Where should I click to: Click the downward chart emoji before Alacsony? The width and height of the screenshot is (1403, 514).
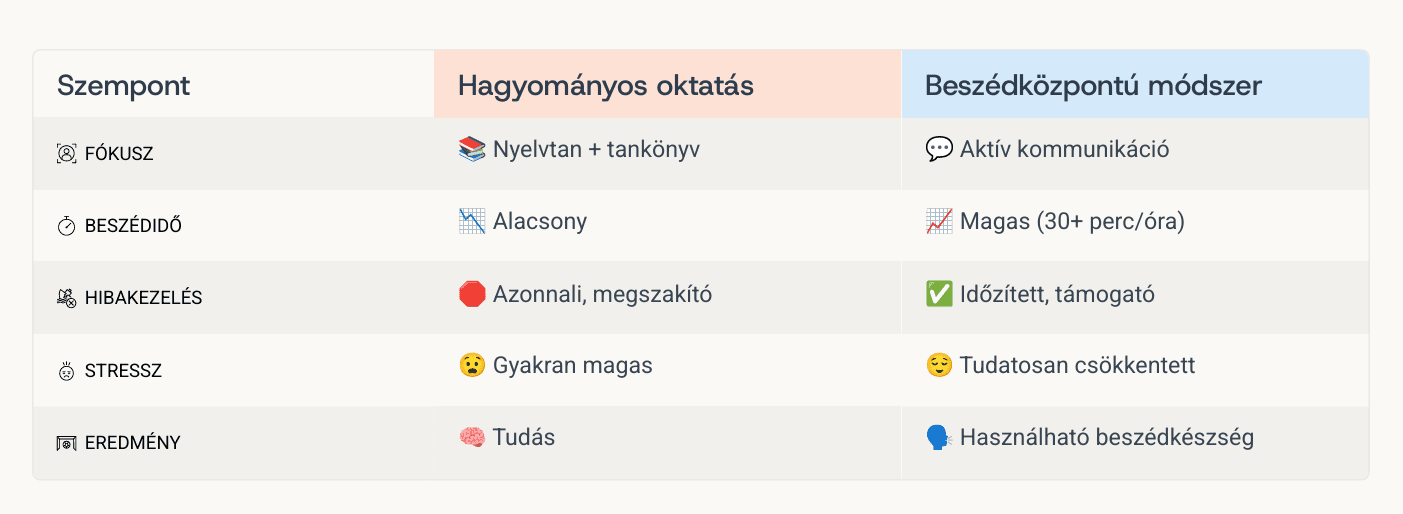coord(471,222)
